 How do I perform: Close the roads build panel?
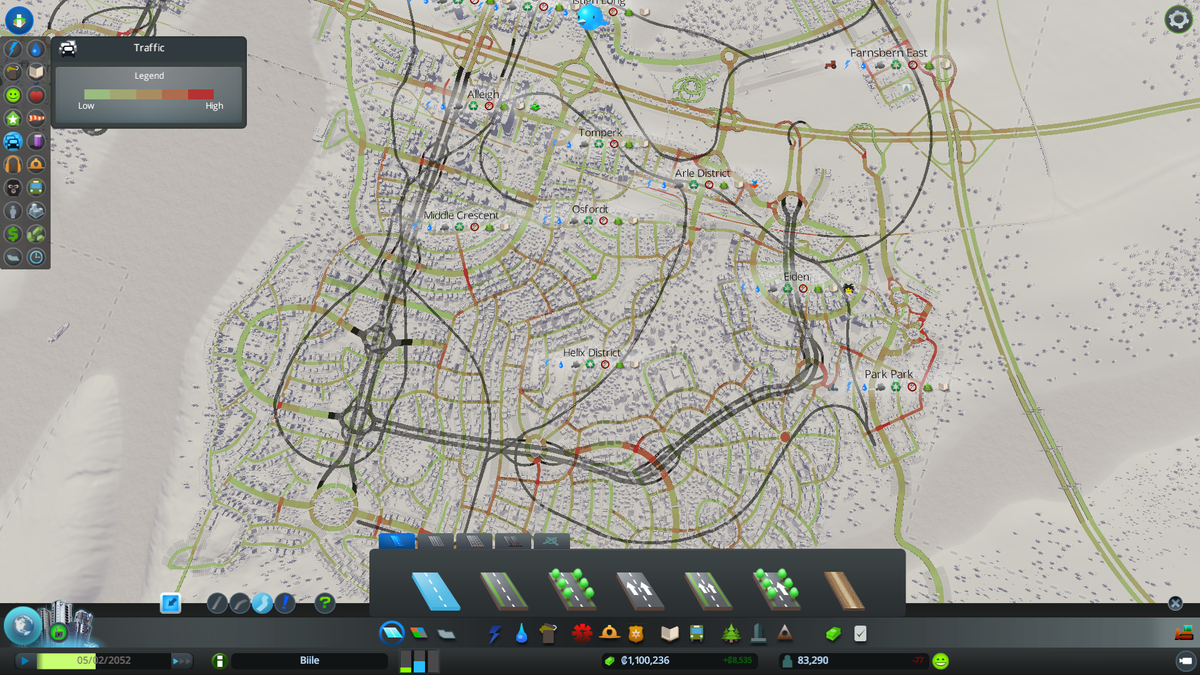click(x=1176, y=603)
